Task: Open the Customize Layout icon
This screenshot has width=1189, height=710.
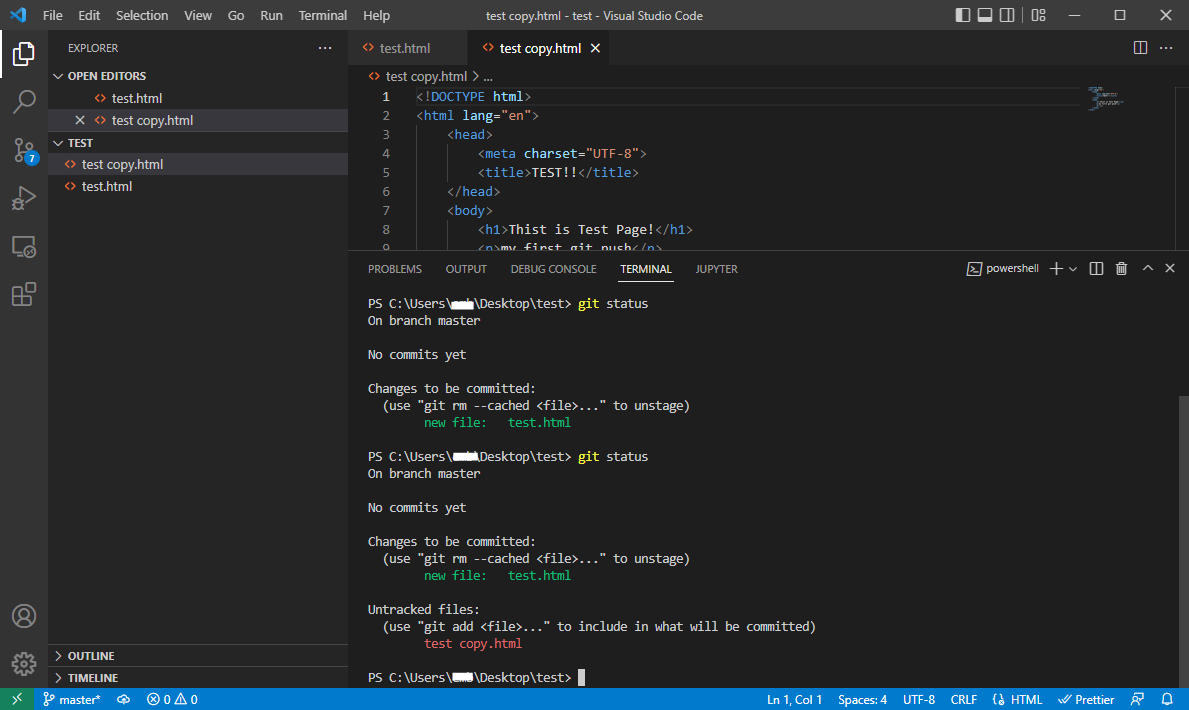Action: 1038,15
